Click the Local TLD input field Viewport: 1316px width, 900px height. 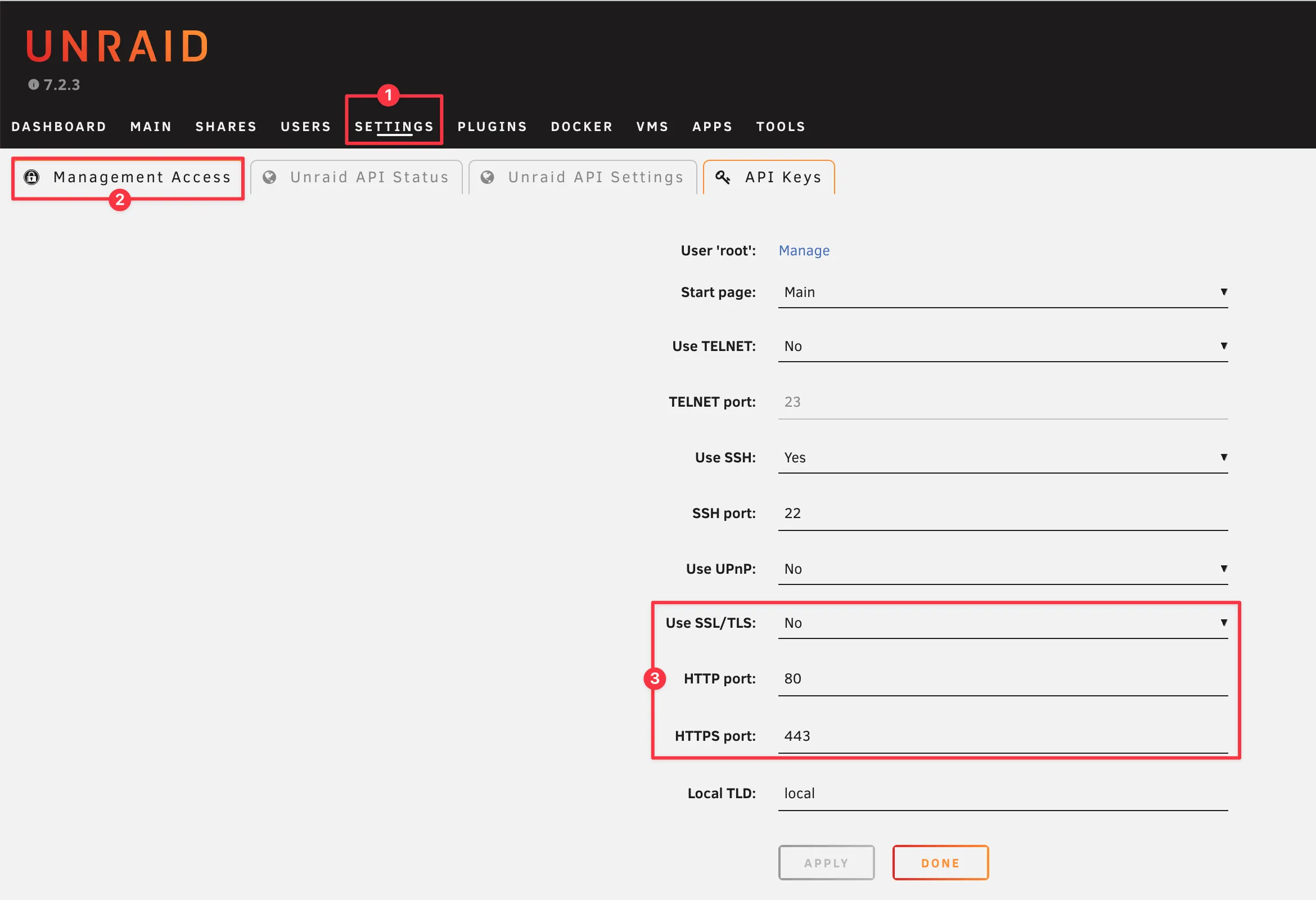pos(1003,794)
